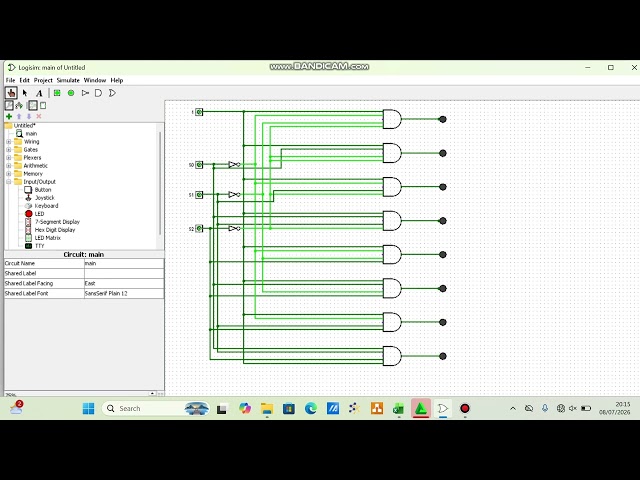Open the Simulate menu
Screen dimensions: 640x480
(68, 80)
